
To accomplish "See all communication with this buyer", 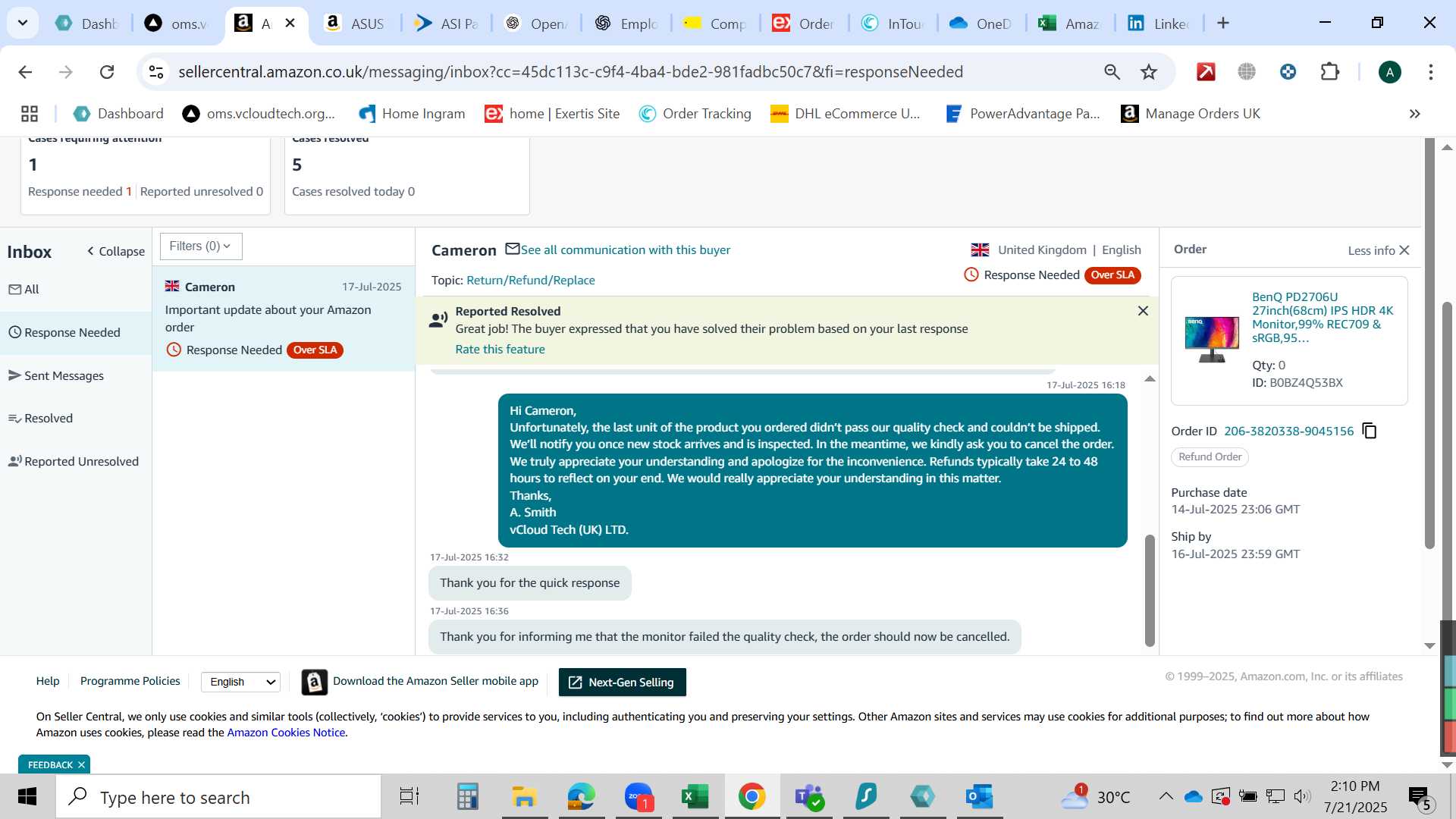I will pos(625,249).
